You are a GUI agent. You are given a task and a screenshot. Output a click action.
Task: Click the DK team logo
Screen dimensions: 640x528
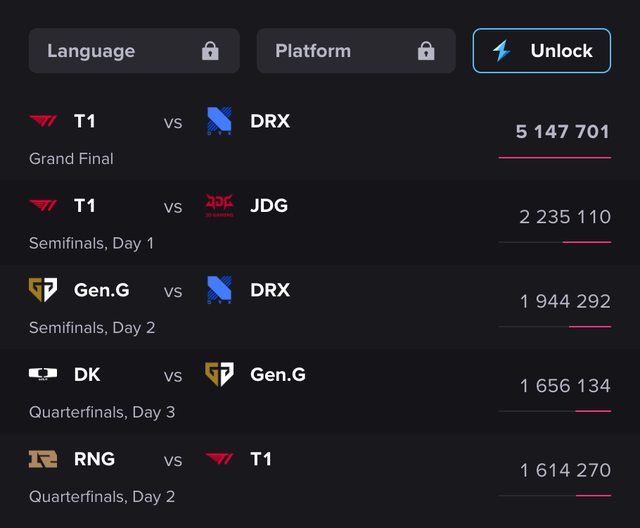(43, 374)
